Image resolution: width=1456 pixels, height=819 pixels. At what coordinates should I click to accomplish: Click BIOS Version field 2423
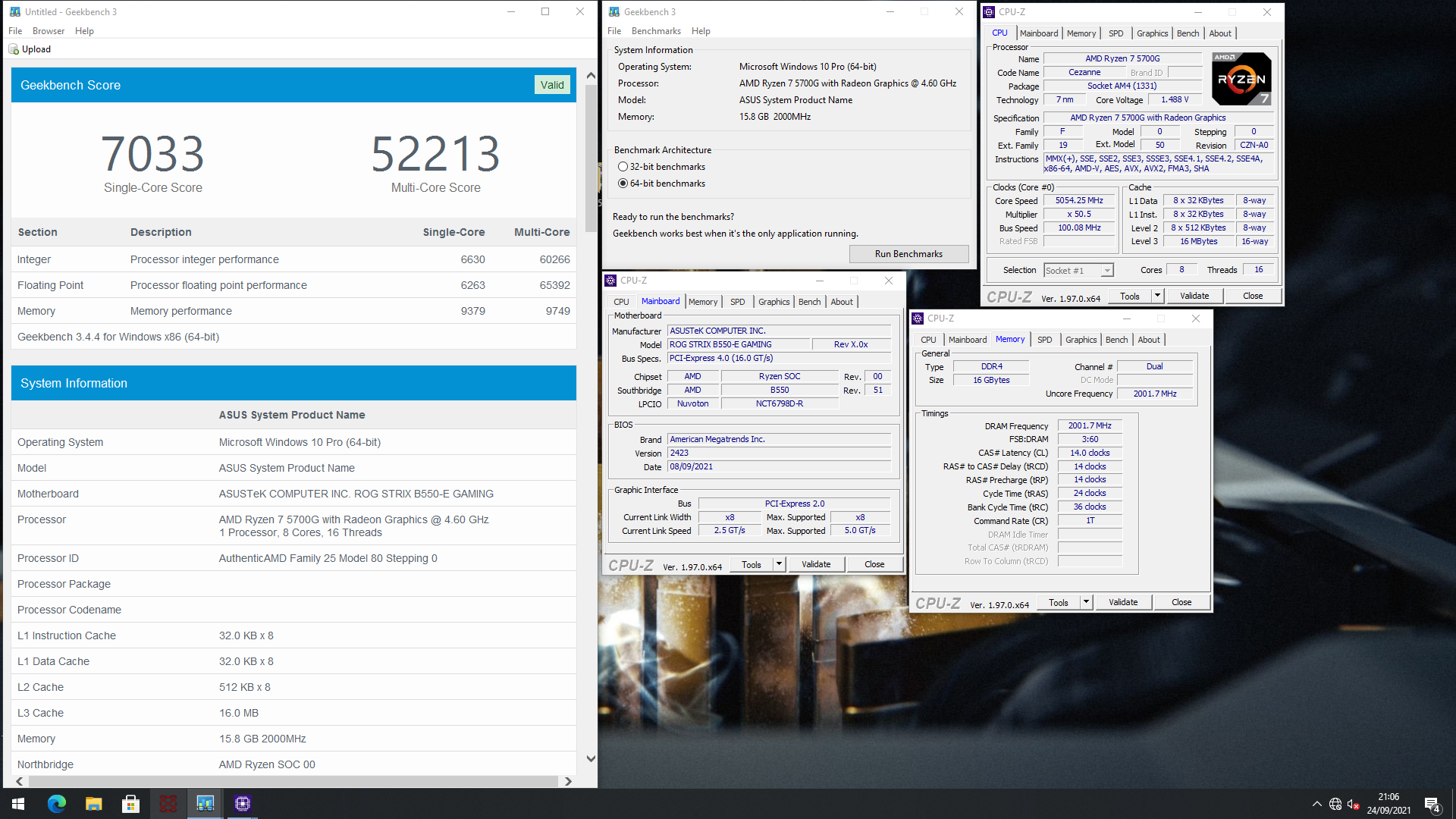click(779, 453)
